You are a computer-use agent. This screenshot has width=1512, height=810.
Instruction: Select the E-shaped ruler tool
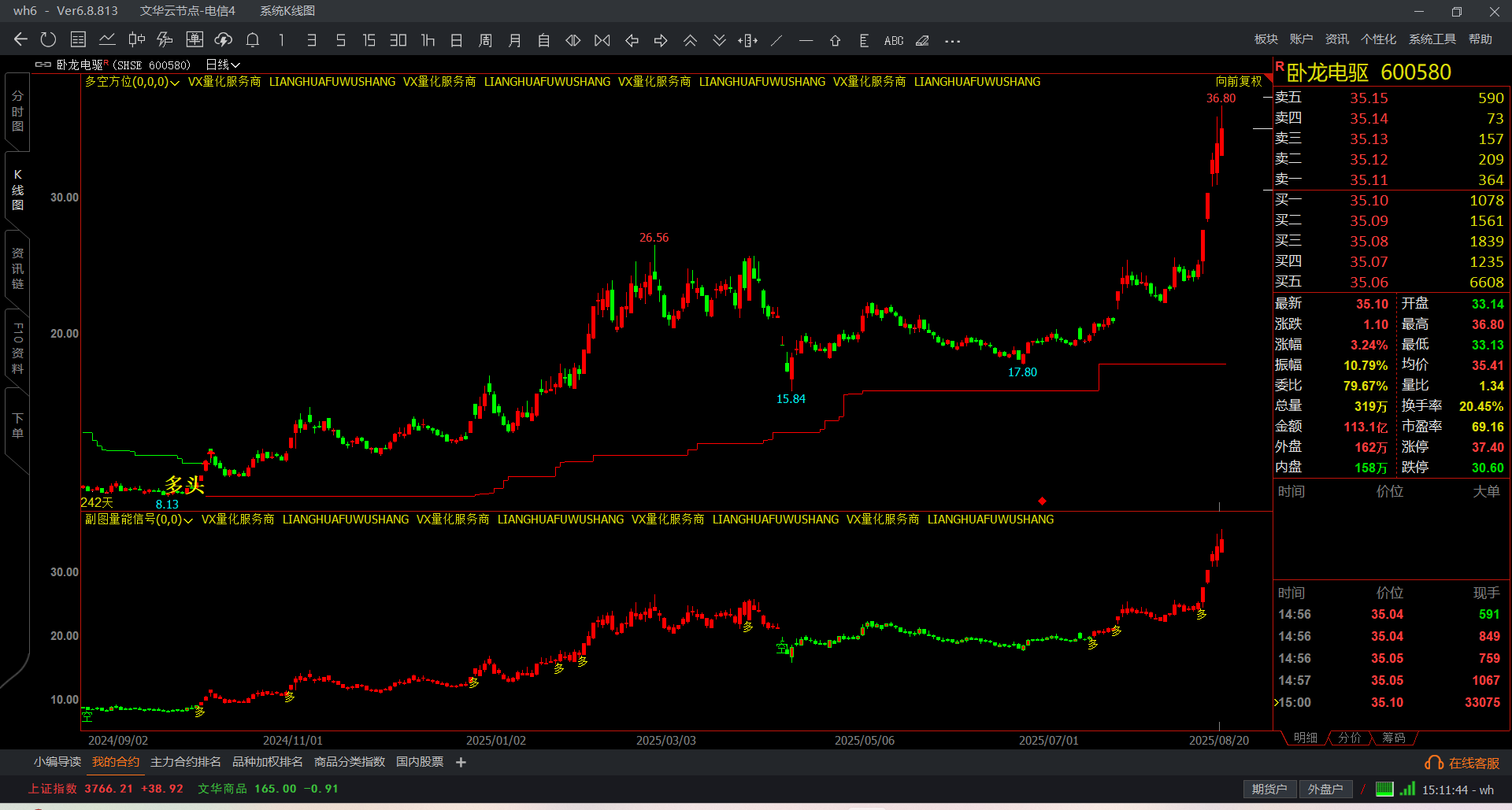pos(864,40)
